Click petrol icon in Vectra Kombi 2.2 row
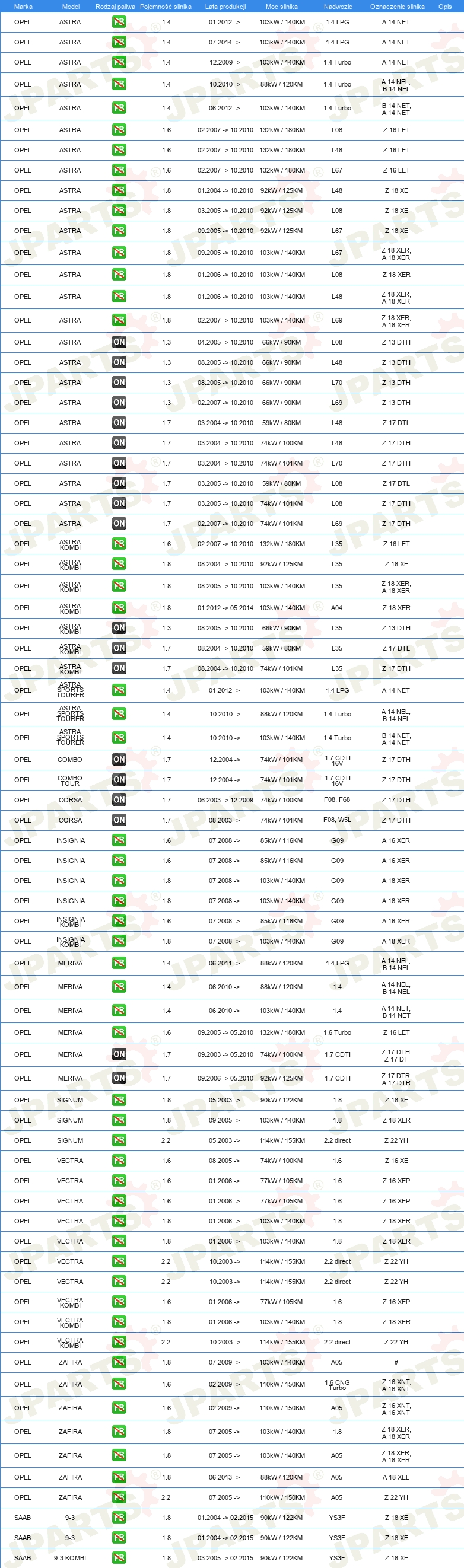 point(119,1341)
